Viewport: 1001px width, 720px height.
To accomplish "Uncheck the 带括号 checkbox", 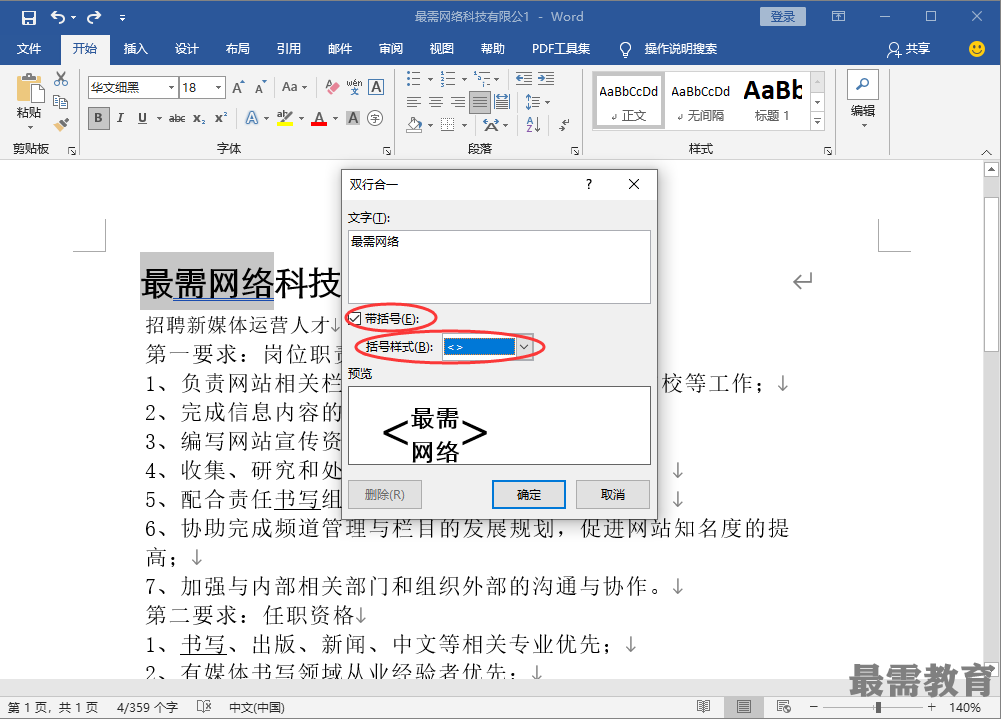I will [x=355, y=318].
